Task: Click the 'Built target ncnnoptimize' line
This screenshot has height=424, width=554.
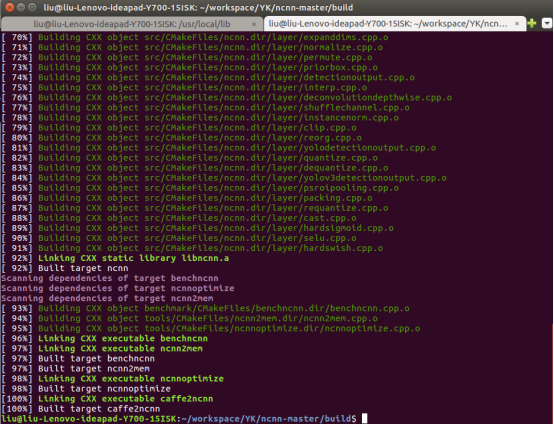Action: pyautogui.click(x=86, y=389)
